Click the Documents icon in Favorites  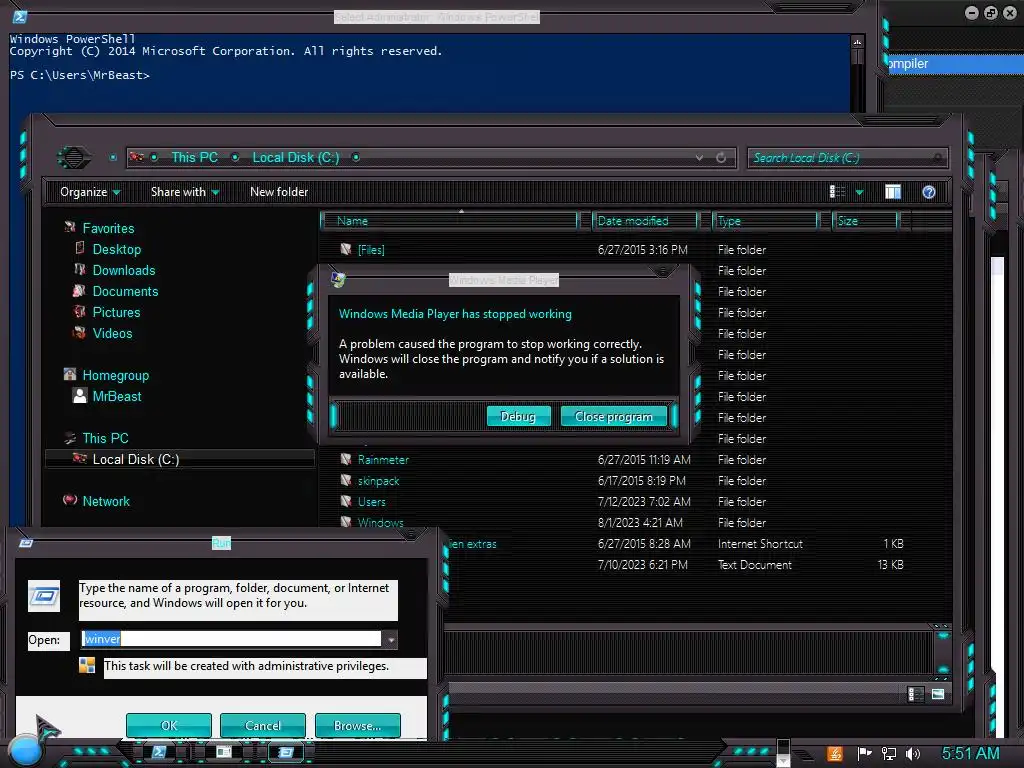tap(80, 291)
